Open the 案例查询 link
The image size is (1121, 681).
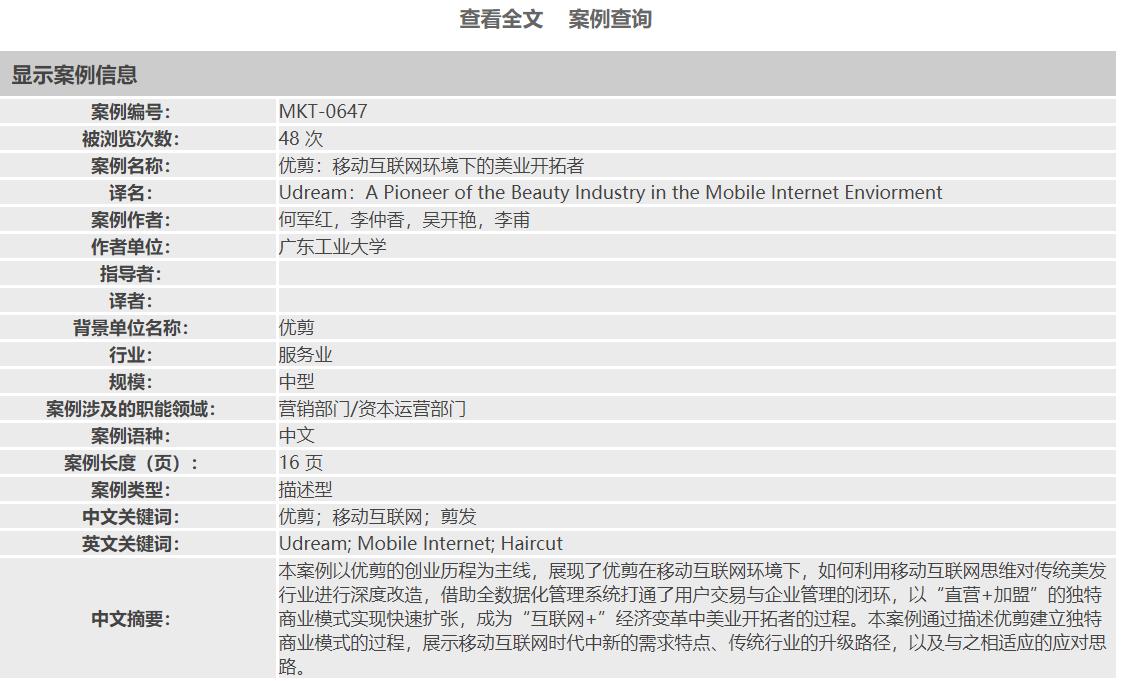pos(610,19)
